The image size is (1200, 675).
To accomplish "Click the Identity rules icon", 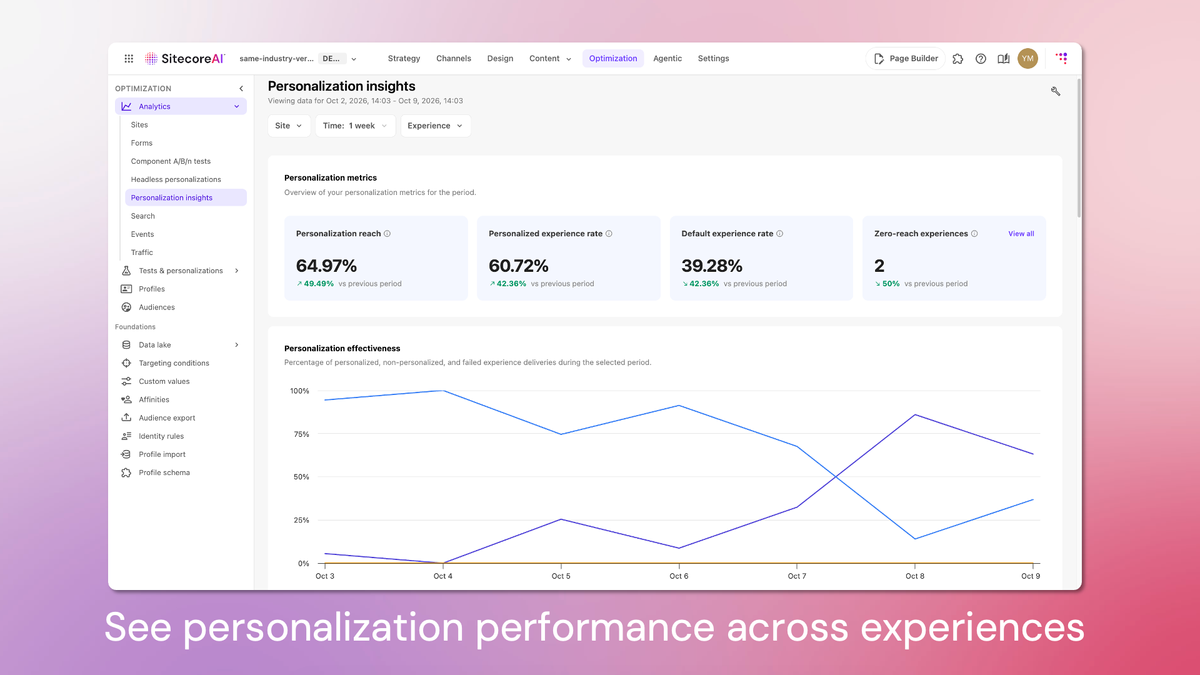I will 126,436.
